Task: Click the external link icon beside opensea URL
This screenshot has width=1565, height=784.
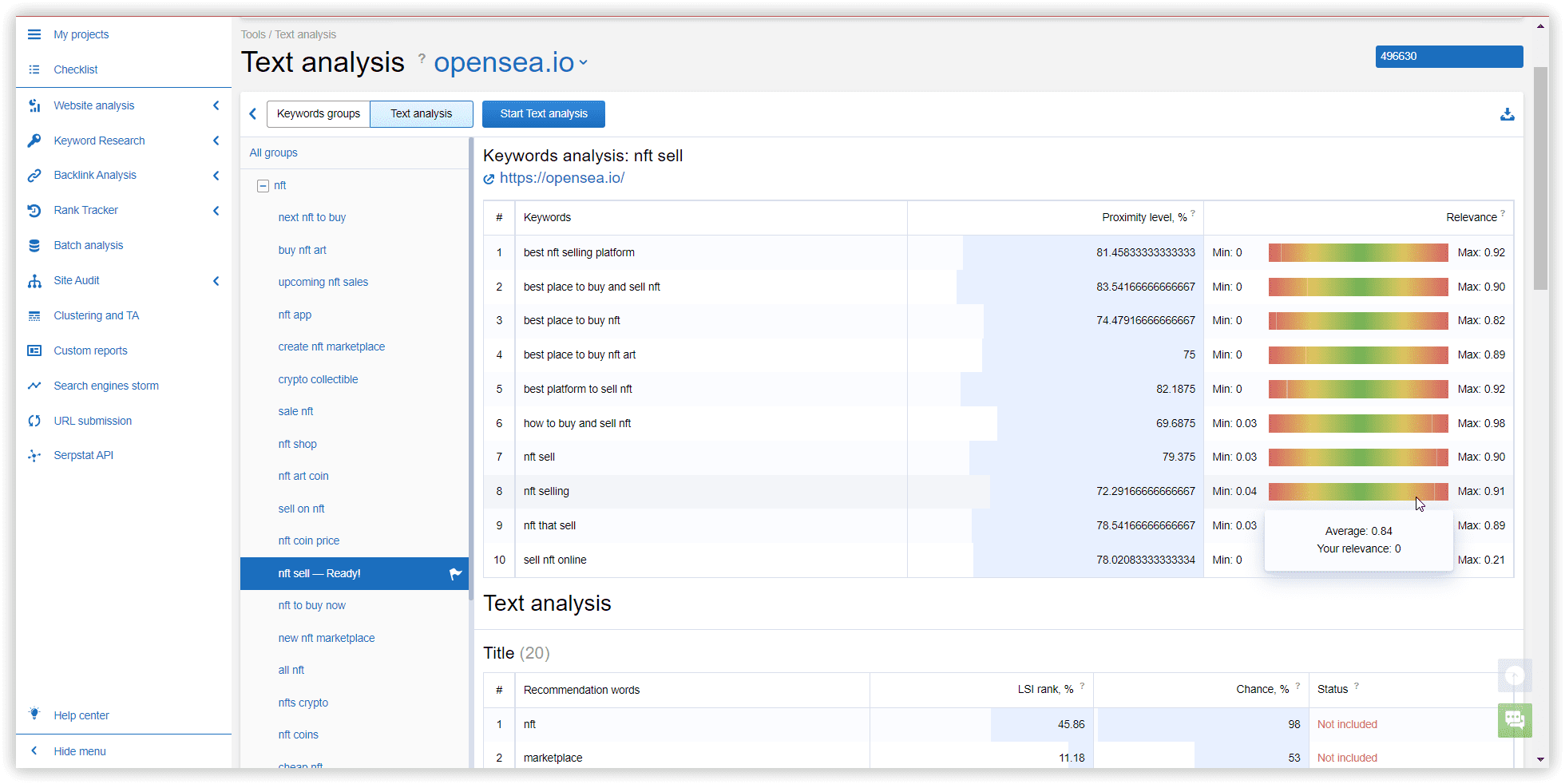Action: pyautogui.click(x=489, y=179)
